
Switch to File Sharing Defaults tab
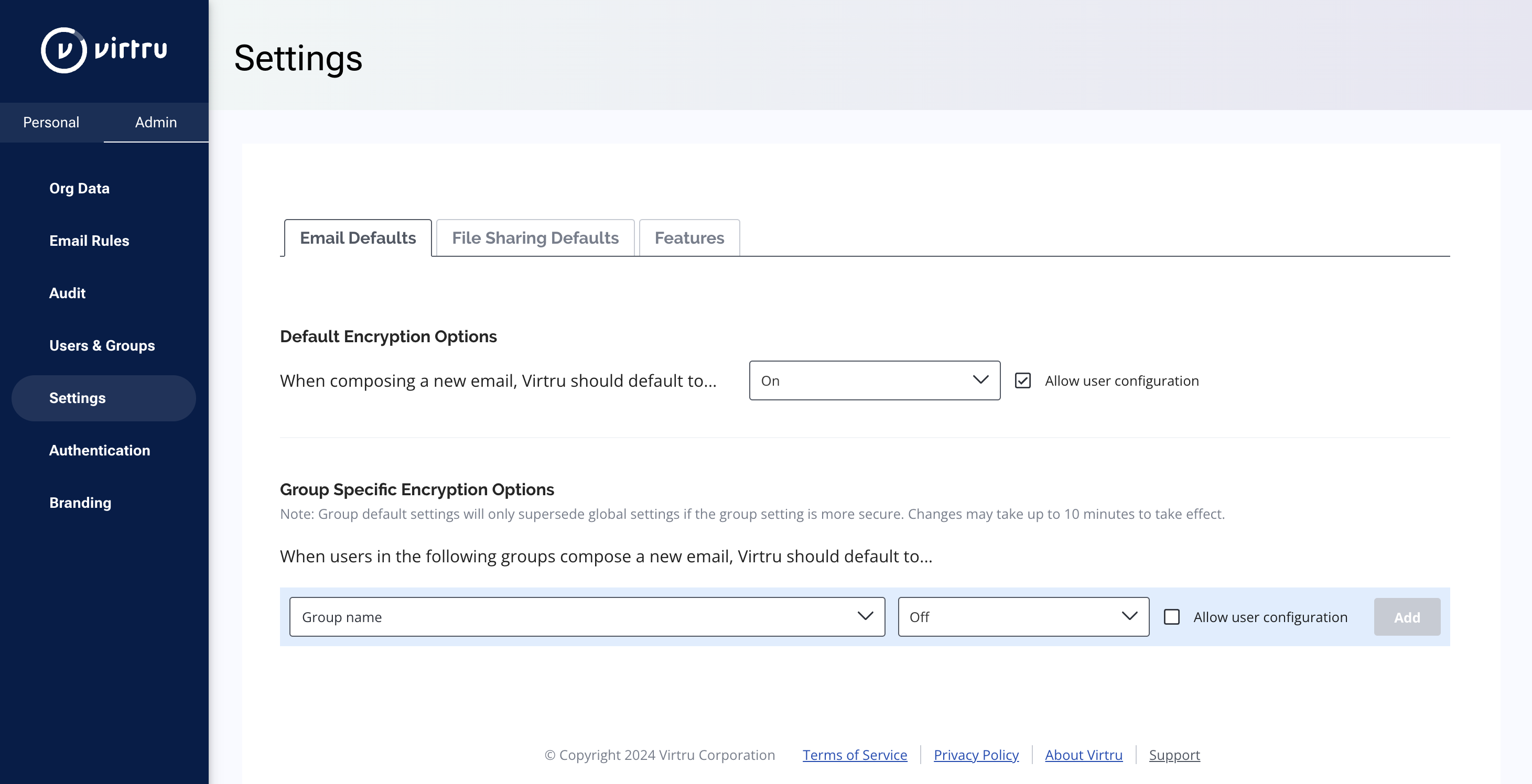pyautogui.click(x=535, y=238)
